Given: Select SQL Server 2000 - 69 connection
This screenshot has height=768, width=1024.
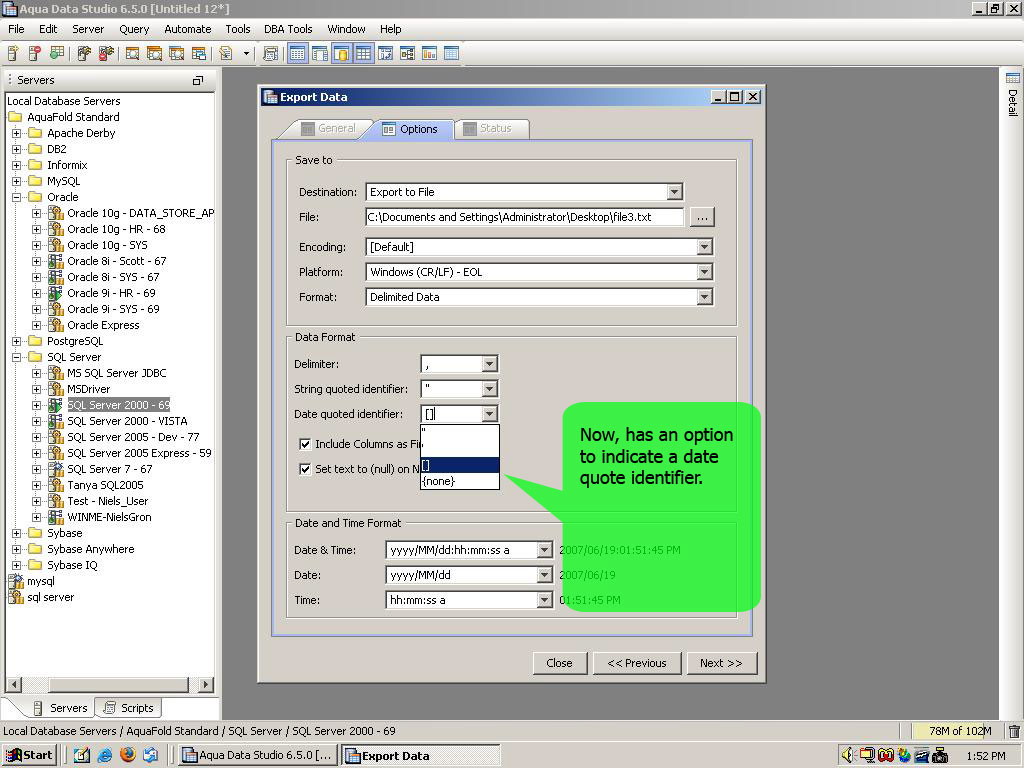Looking at the screenshot, I should [x=118, y=405].
